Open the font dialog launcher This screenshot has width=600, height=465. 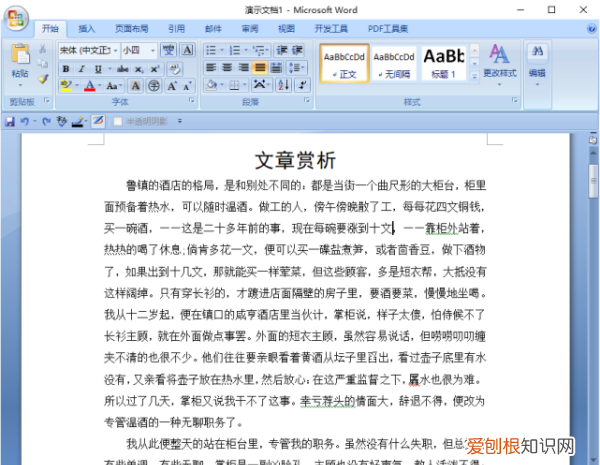[x=191, y=100]
